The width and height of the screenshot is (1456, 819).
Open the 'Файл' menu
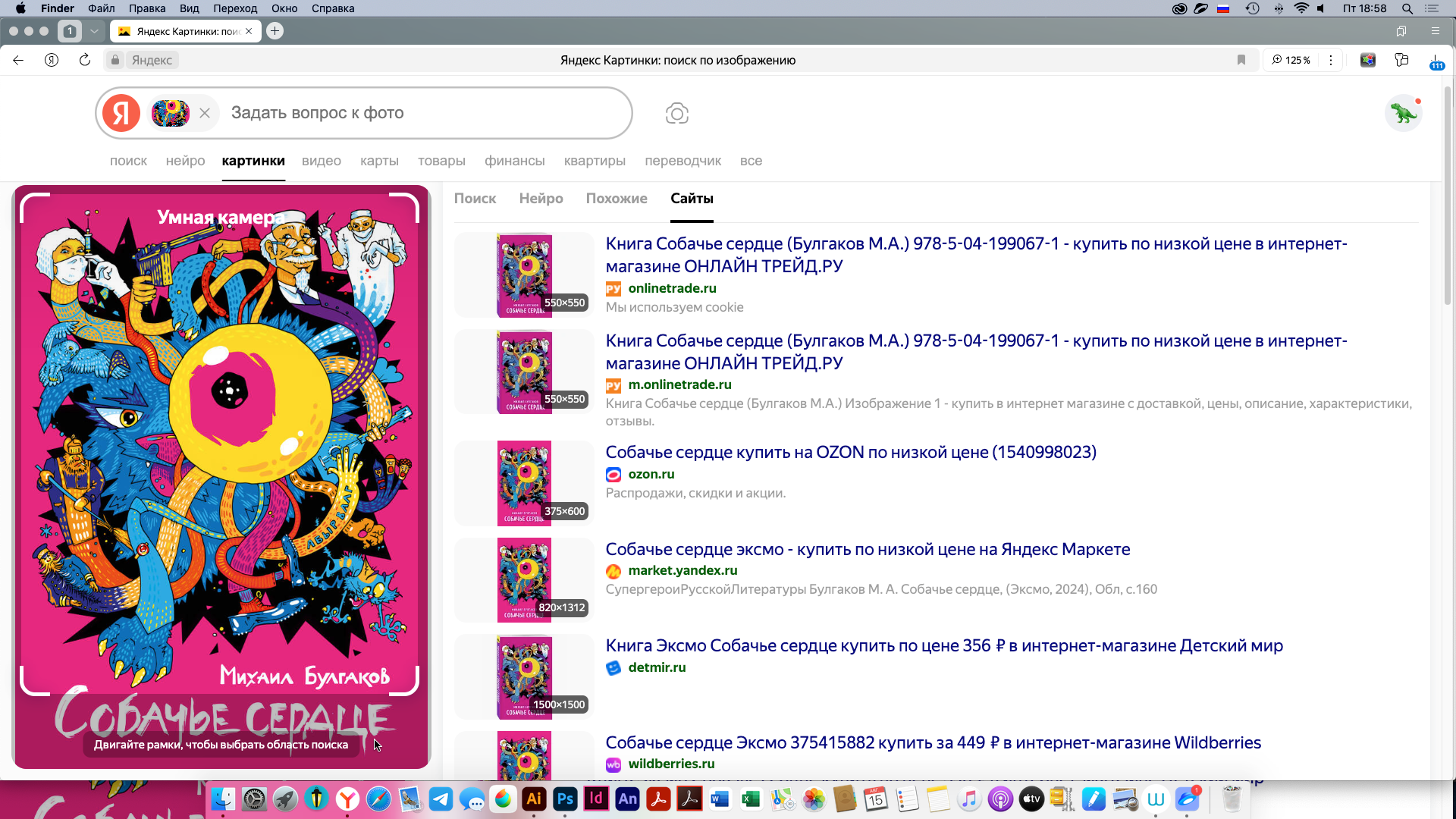[102, 8]
